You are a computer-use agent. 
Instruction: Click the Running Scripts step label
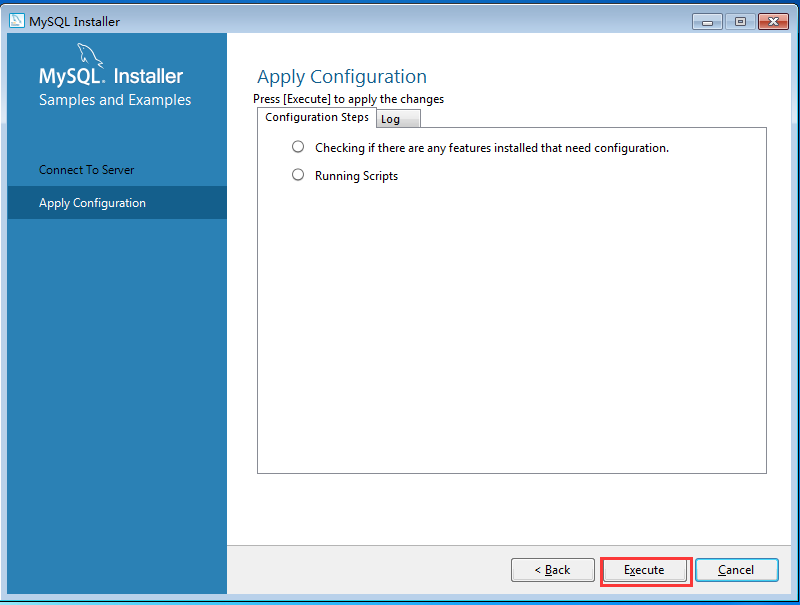[x=356, y=176]
